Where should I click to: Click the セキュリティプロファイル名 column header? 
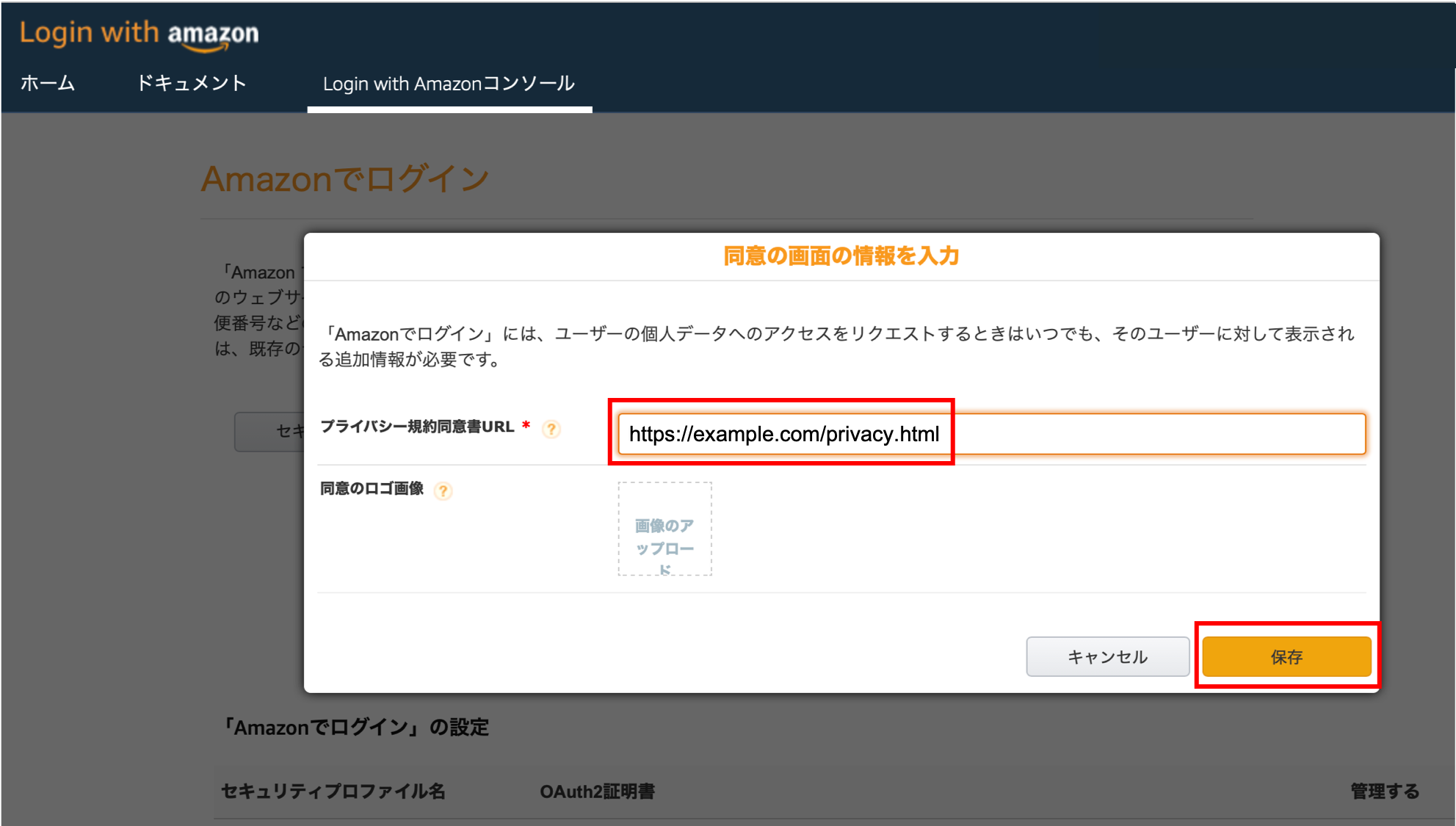point(334,791)
